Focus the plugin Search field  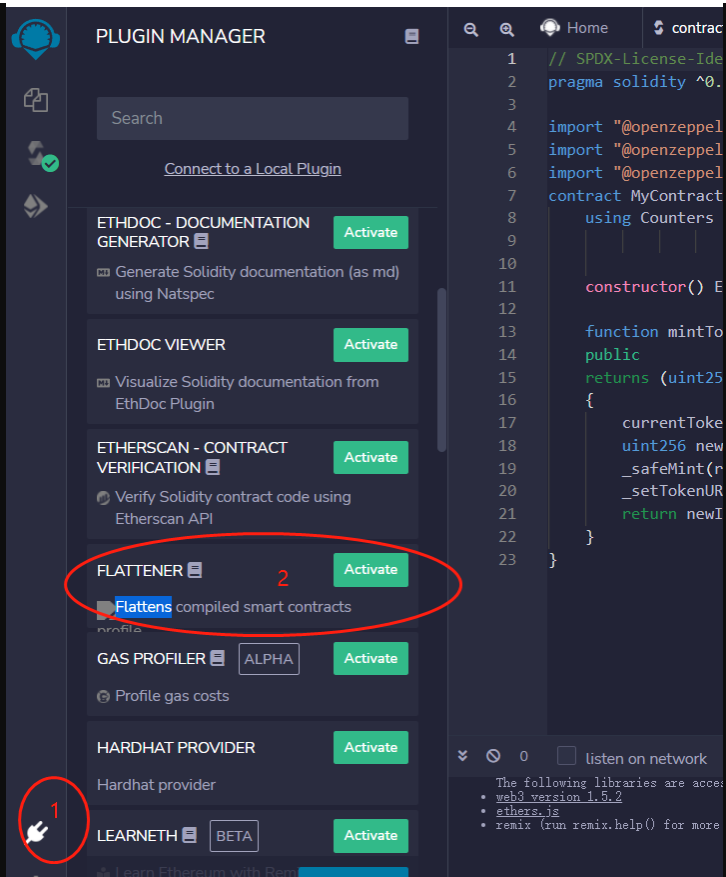pyautogui.click(x=252, y=119)
